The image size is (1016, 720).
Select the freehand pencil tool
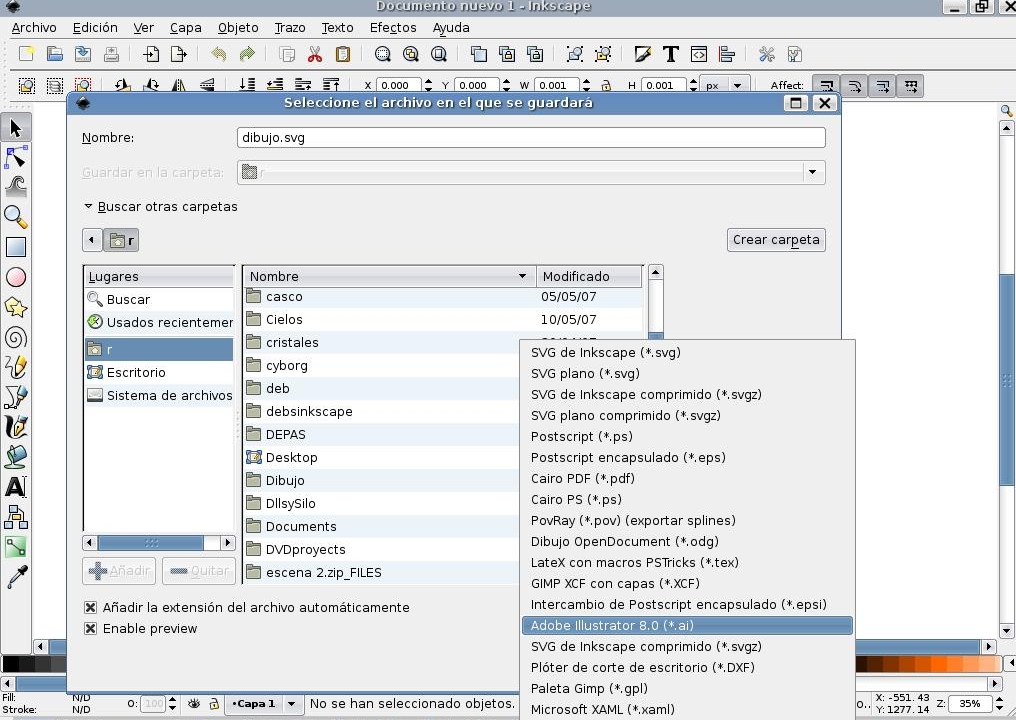[x=16, y=367]
